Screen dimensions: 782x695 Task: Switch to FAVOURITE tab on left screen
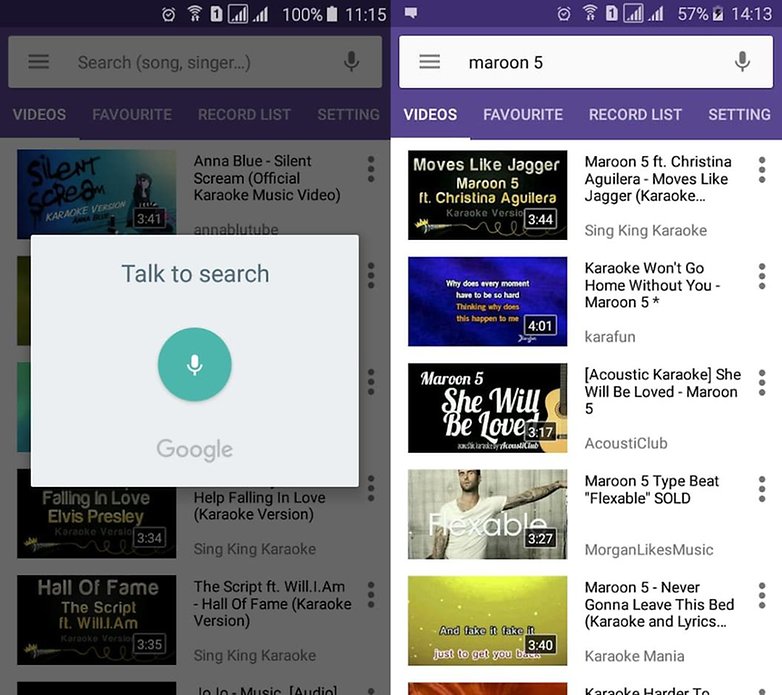coord(132,115)
